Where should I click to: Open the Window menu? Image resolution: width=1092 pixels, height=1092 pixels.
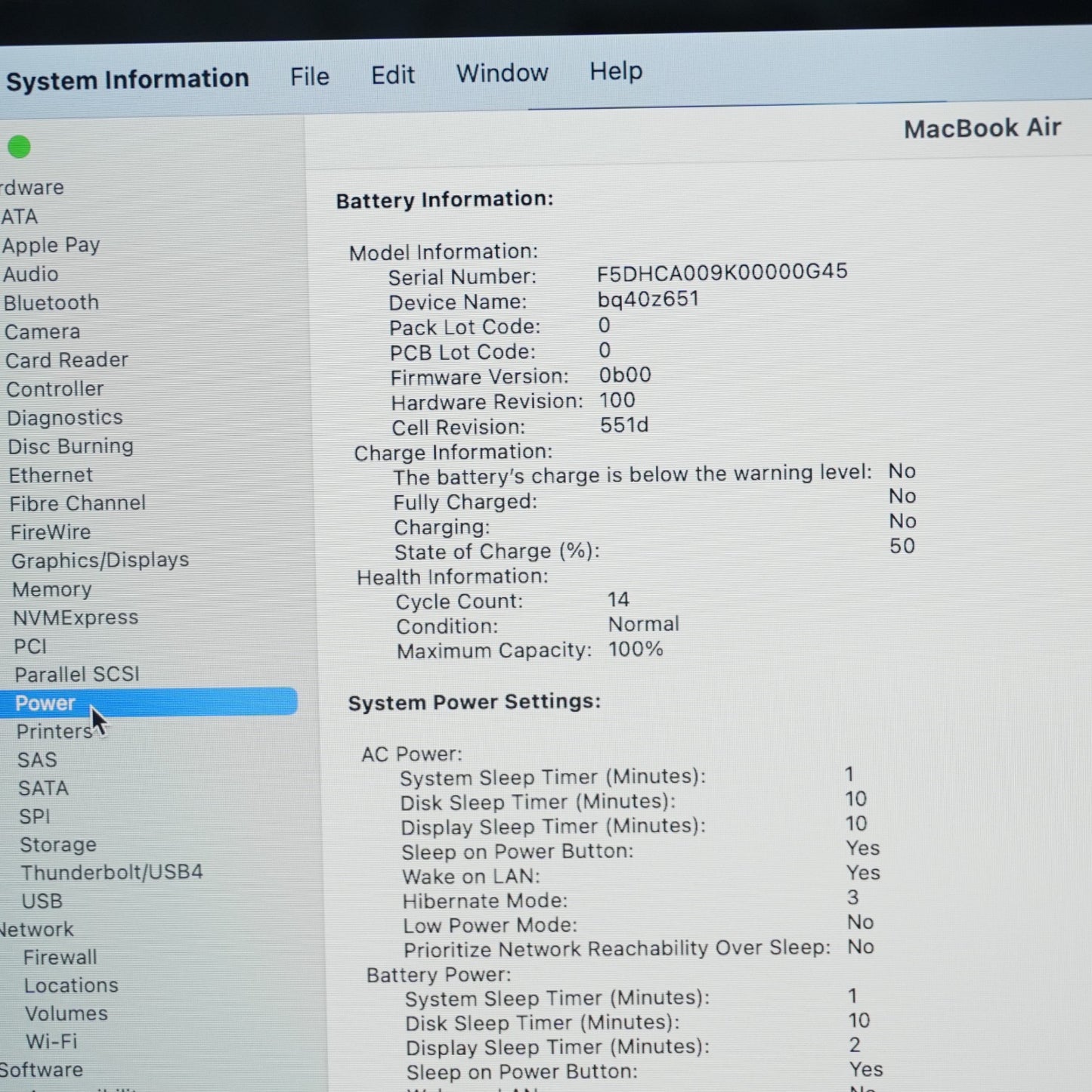pyautogui.click(x=503, y=73)
